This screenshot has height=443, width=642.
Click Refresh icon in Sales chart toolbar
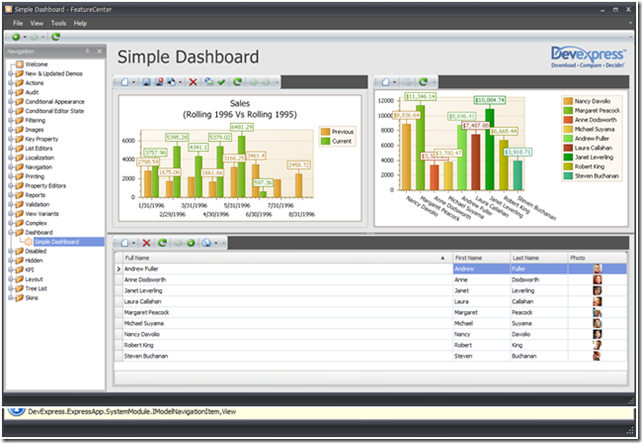coord(237,82)
